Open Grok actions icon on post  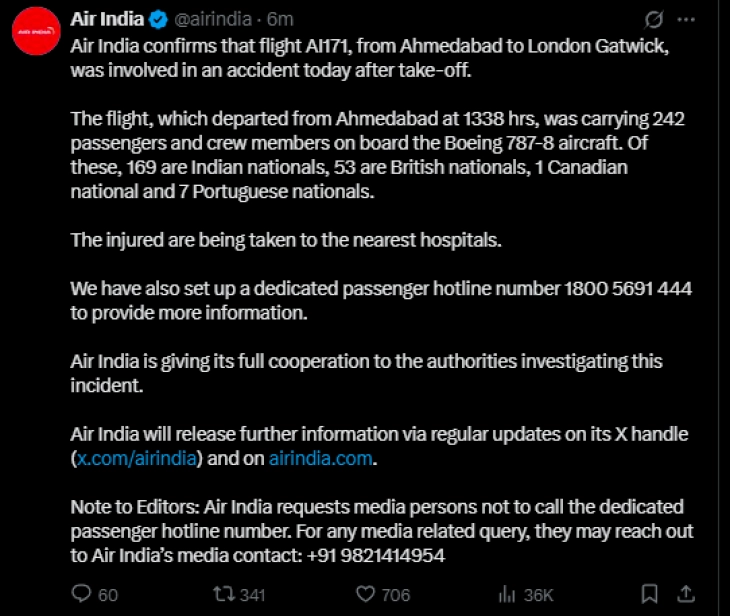pyautogui.click(x=655, y=19)
